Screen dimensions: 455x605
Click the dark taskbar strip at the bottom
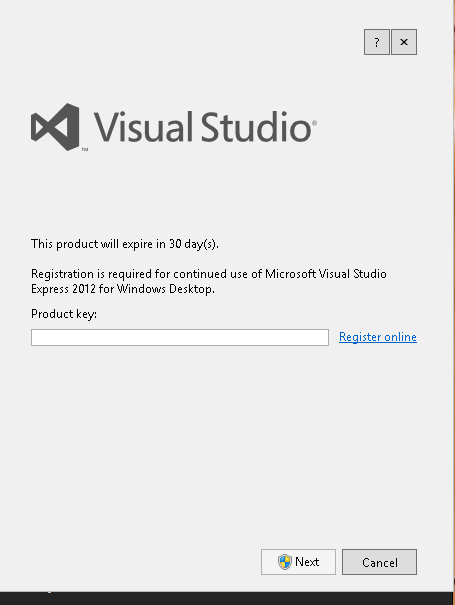pyautogui.click(x=226, y=598)
